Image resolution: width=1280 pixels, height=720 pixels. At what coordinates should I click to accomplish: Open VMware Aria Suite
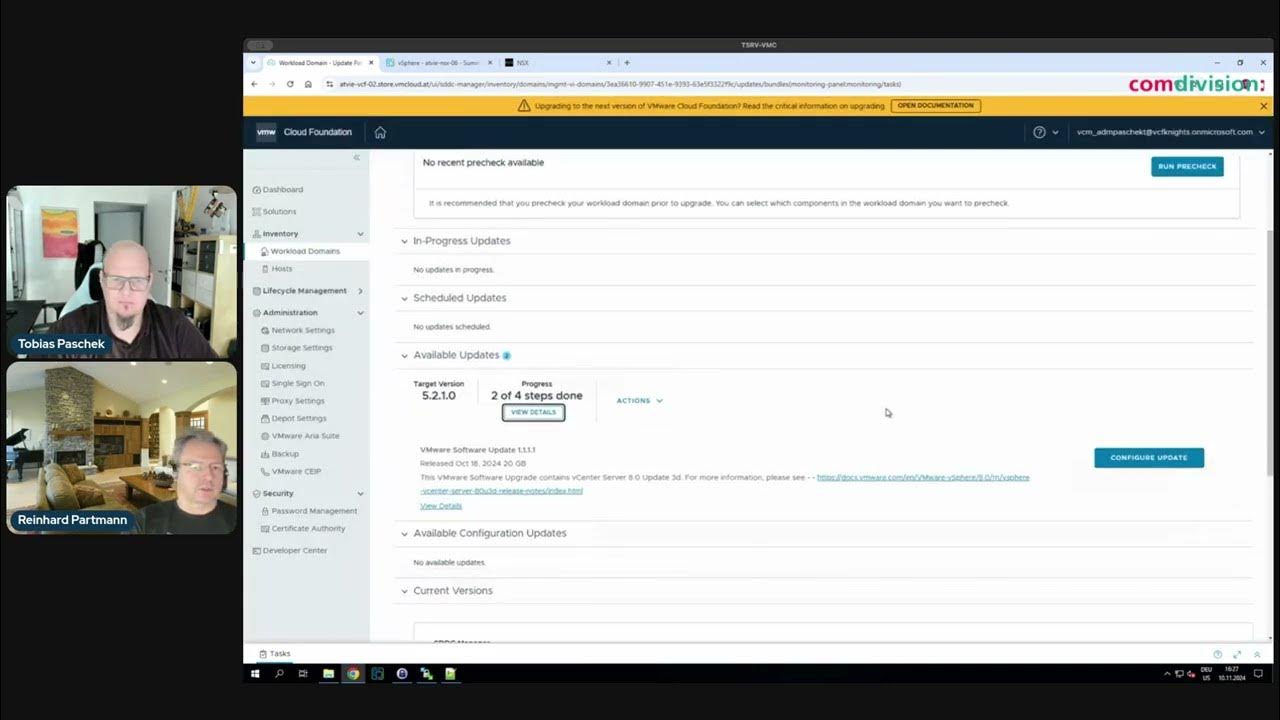305,436
